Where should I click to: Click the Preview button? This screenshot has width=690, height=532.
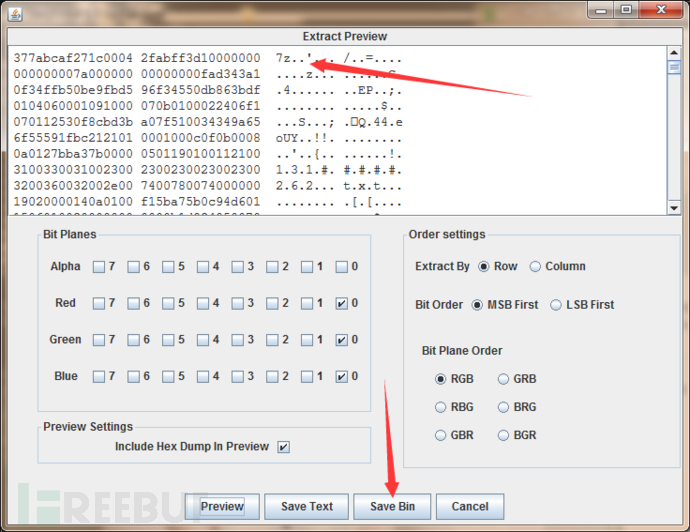[x=222, y=506]
